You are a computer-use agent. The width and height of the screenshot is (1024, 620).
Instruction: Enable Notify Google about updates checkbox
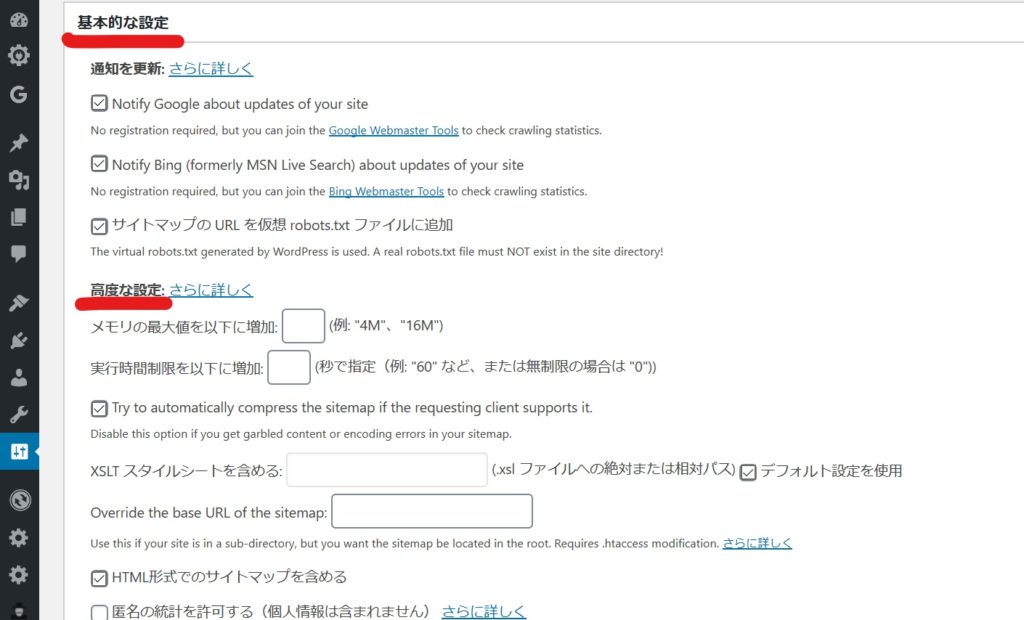tap(99, 103)
